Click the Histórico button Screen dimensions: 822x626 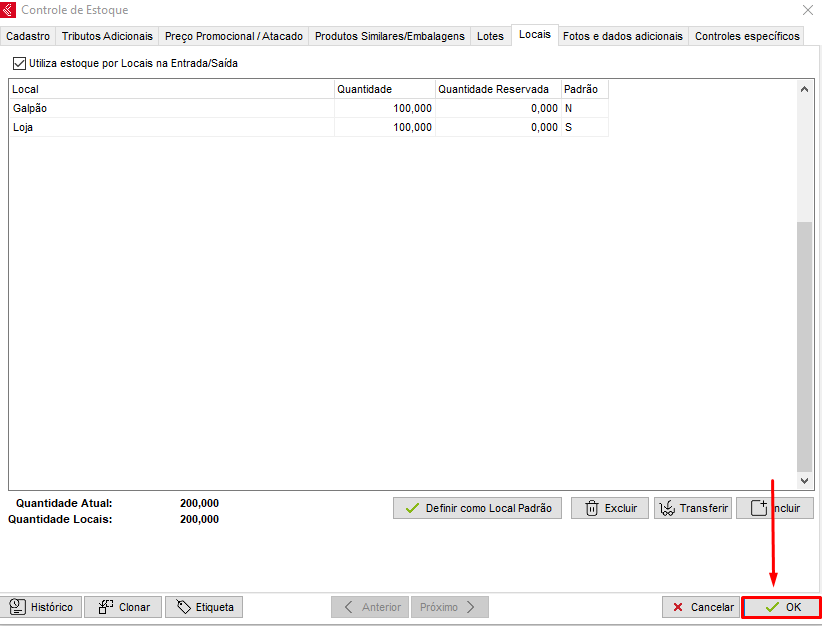pyautogui.click(x=41, y=607)
